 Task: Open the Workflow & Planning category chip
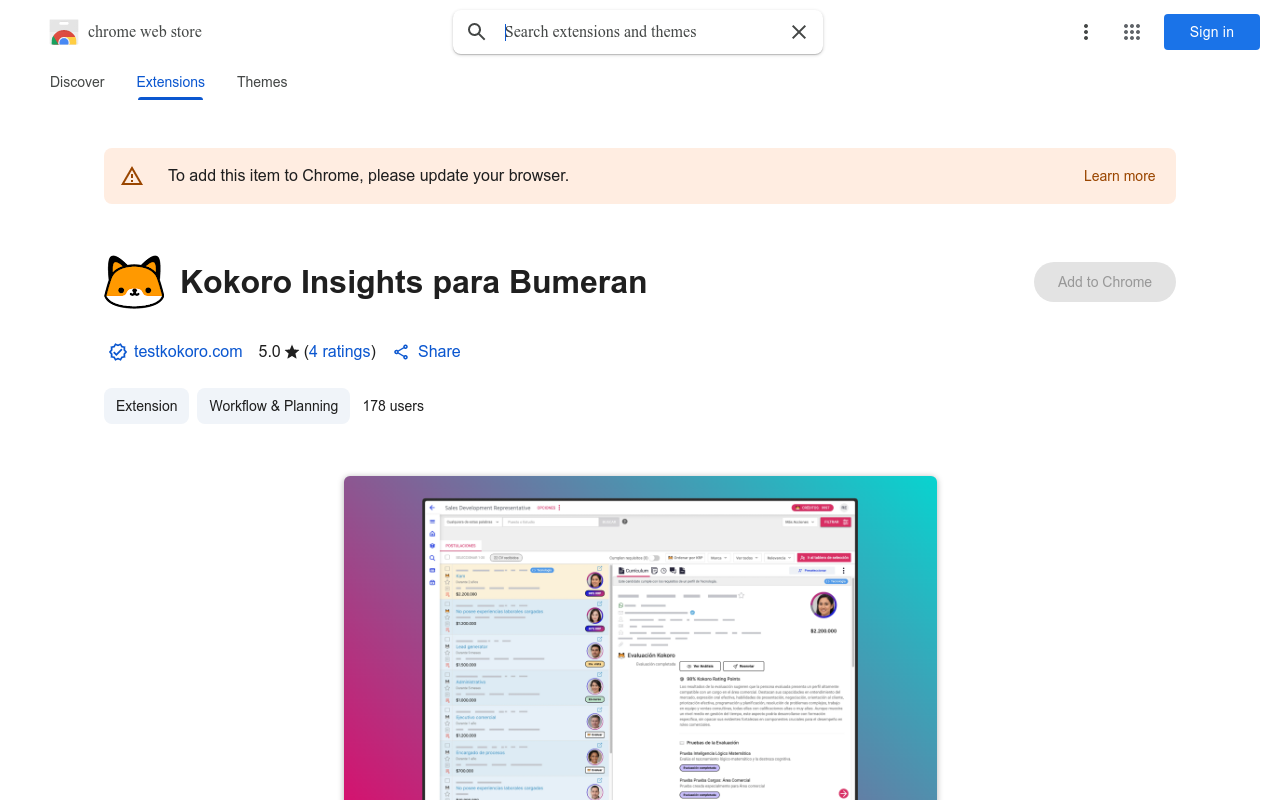click(x=273, y=406)
